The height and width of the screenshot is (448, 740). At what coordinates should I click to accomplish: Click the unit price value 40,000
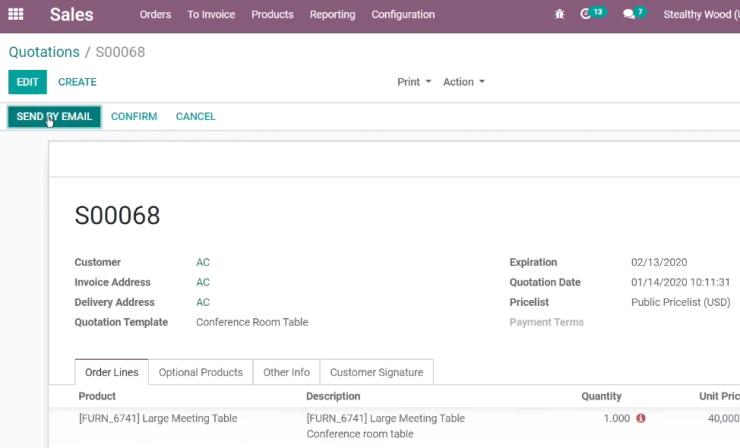[723, 418]
